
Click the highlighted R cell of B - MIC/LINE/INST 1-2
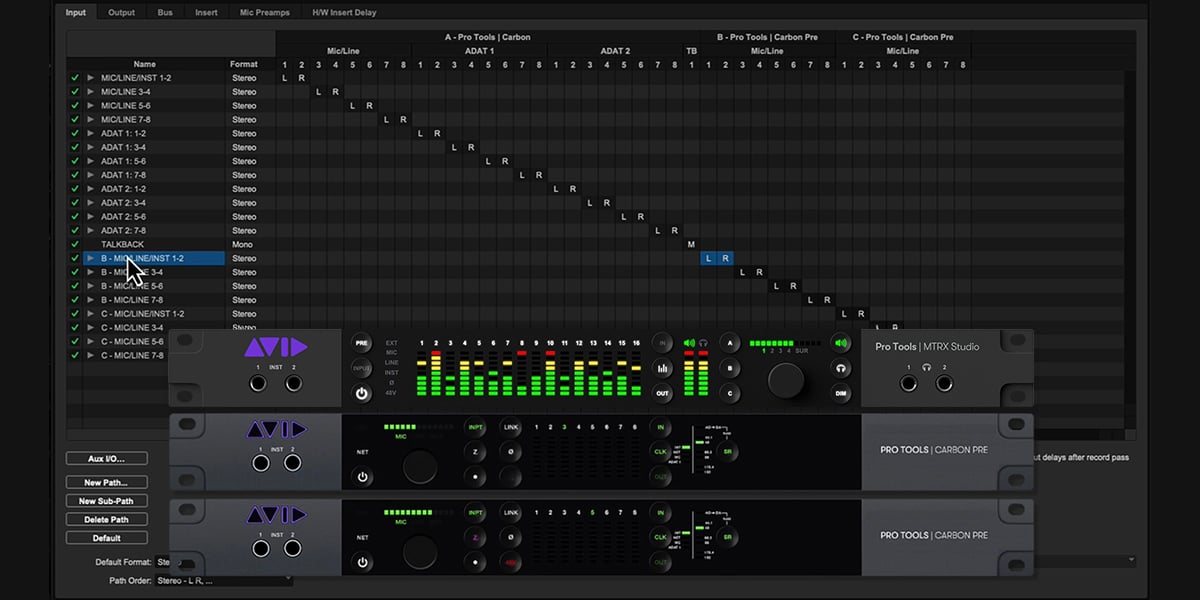[725, 258]
